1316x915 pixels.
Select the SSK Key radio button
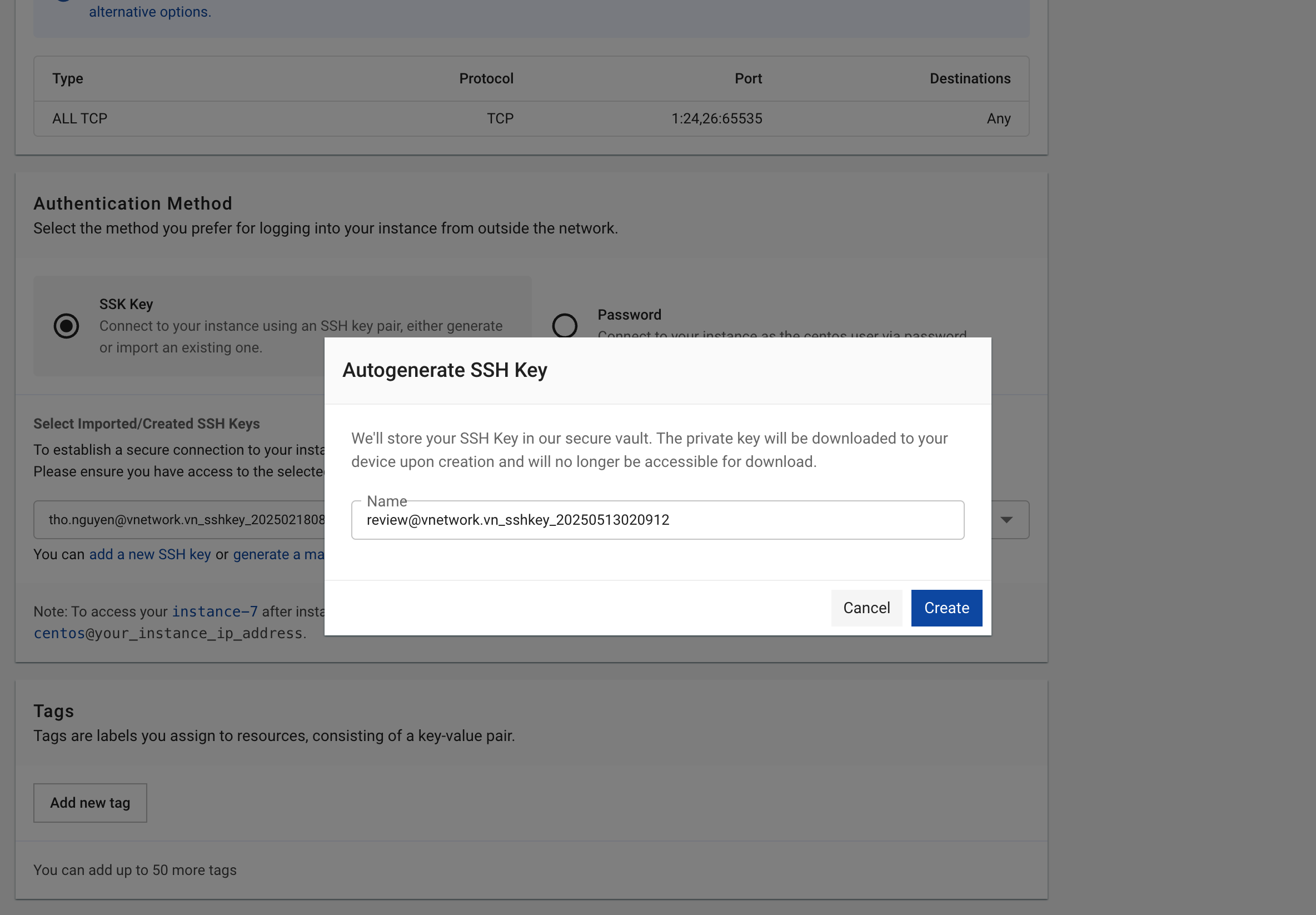click(67, 326)
